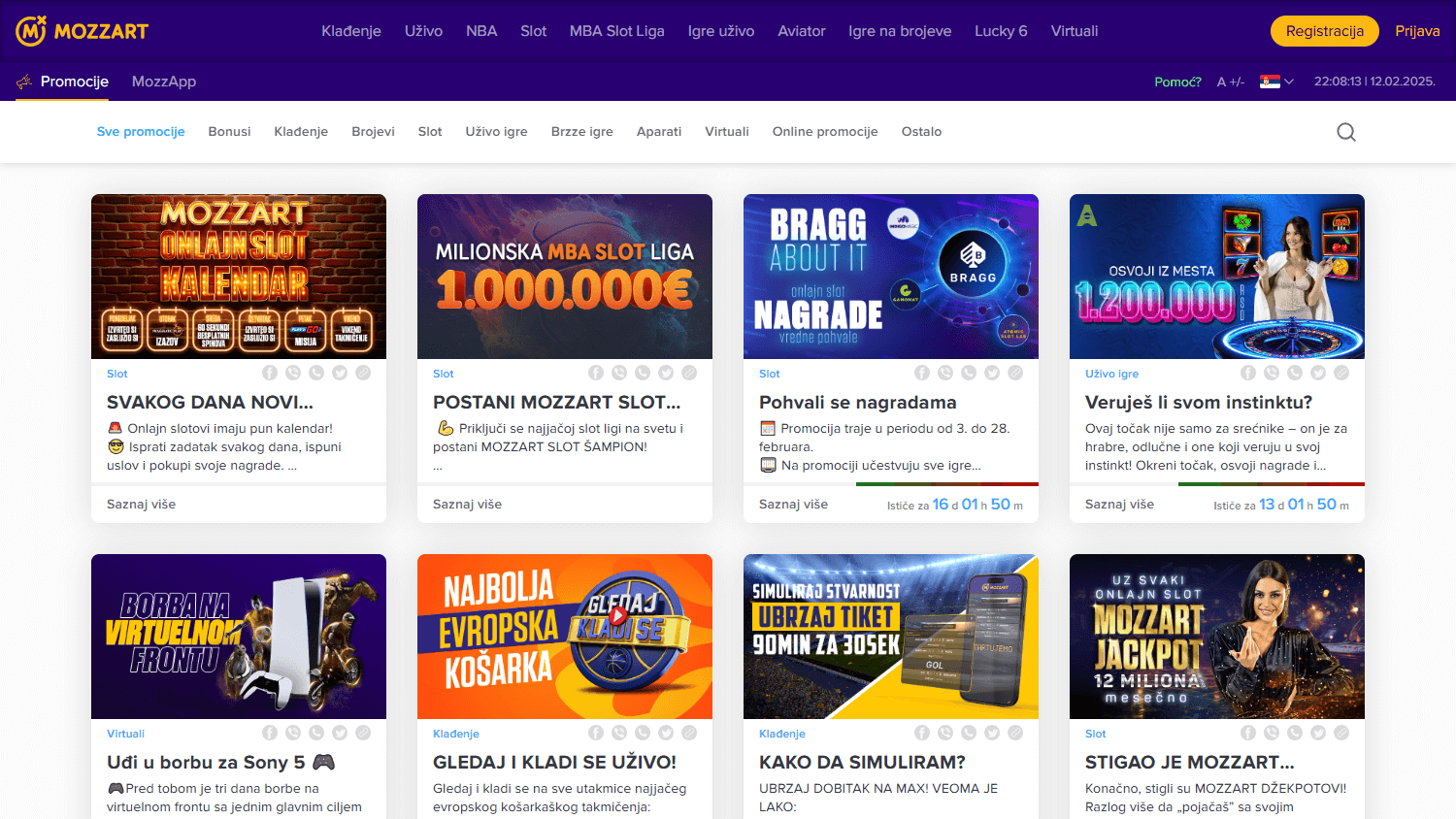Share POSTANI MOZZART SLOT card on Facebook
The width and height of the screenshot is (1456, 819).
point(596,373)
